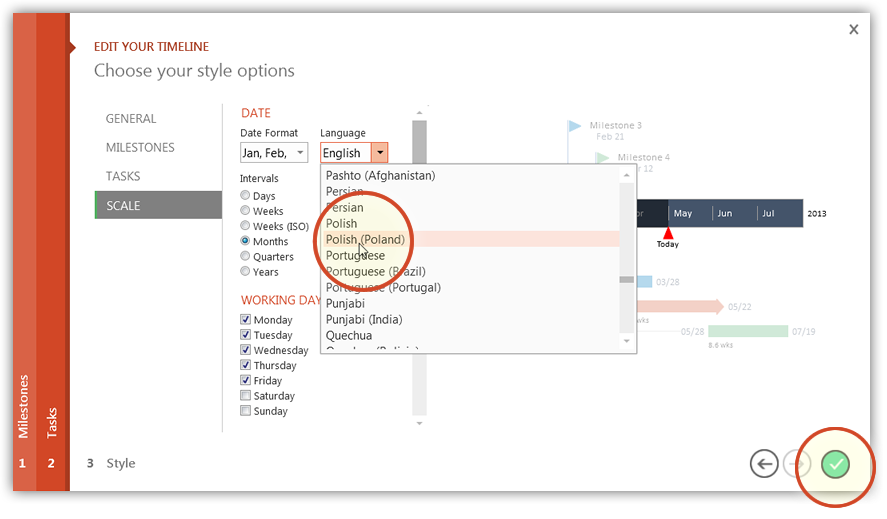Collapse the Language dropdown arrow

[x=379, y=153]
